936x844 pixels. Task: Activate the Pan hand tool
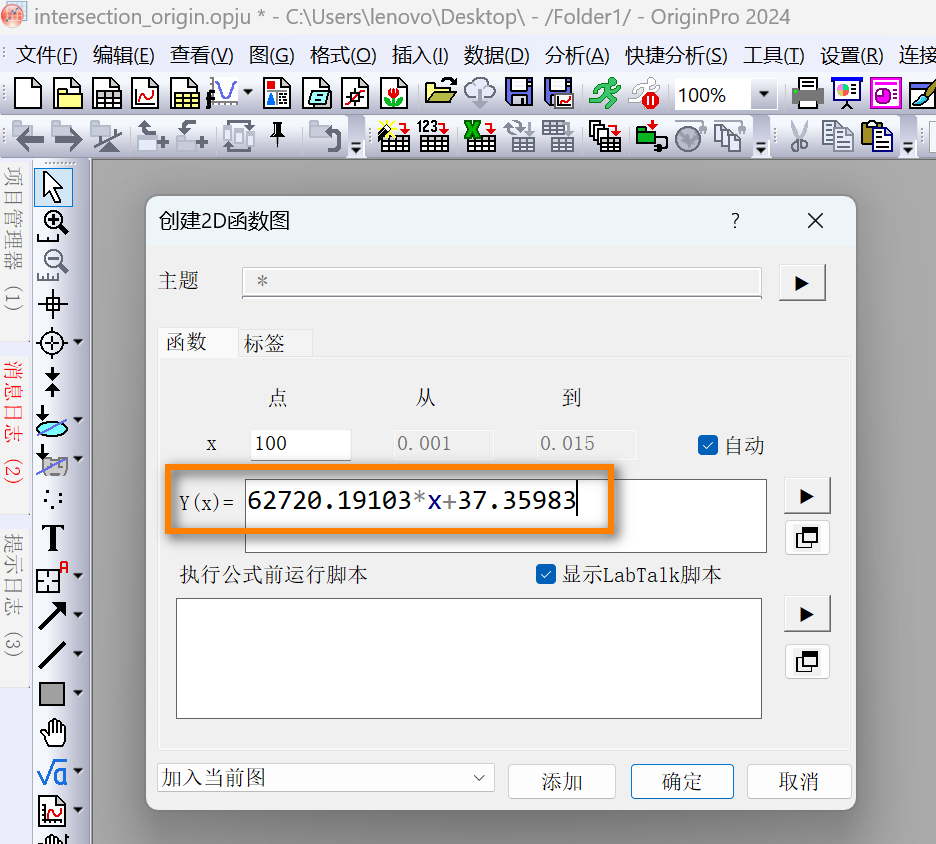coord(52,732)
